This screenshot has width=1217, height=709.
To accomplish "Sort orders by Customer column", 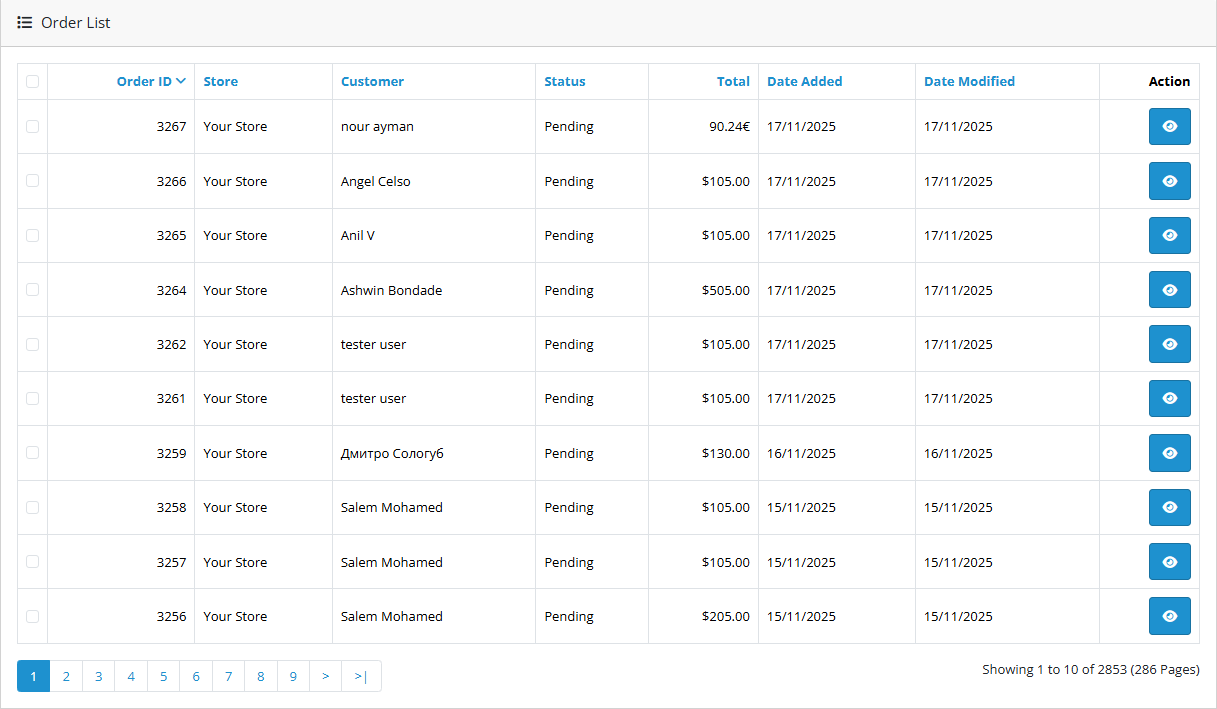I will point(372,82).
